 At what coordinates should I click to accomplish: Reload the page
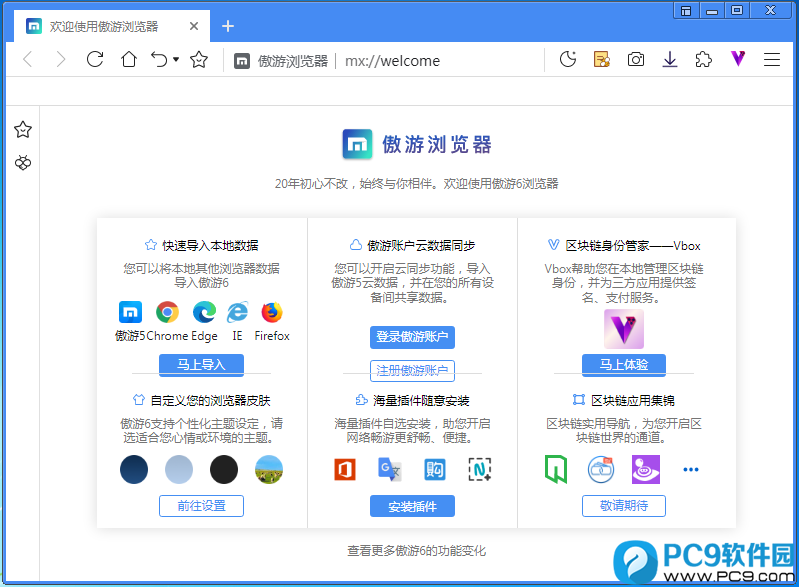point(95,60)
